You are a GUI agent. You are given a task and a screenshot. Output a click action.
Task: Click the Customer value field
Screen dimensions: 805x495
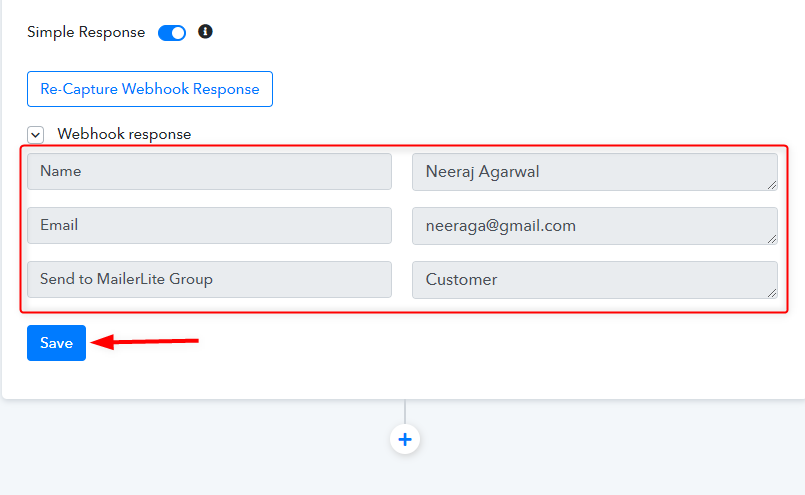click(595, 280)
